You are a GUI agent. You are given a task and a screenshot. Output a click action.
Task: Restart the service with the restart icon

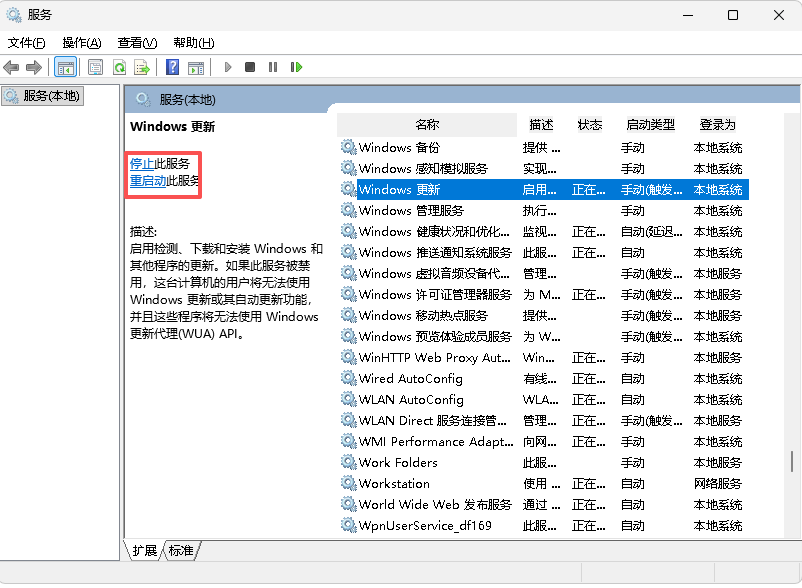coord(295,66)
